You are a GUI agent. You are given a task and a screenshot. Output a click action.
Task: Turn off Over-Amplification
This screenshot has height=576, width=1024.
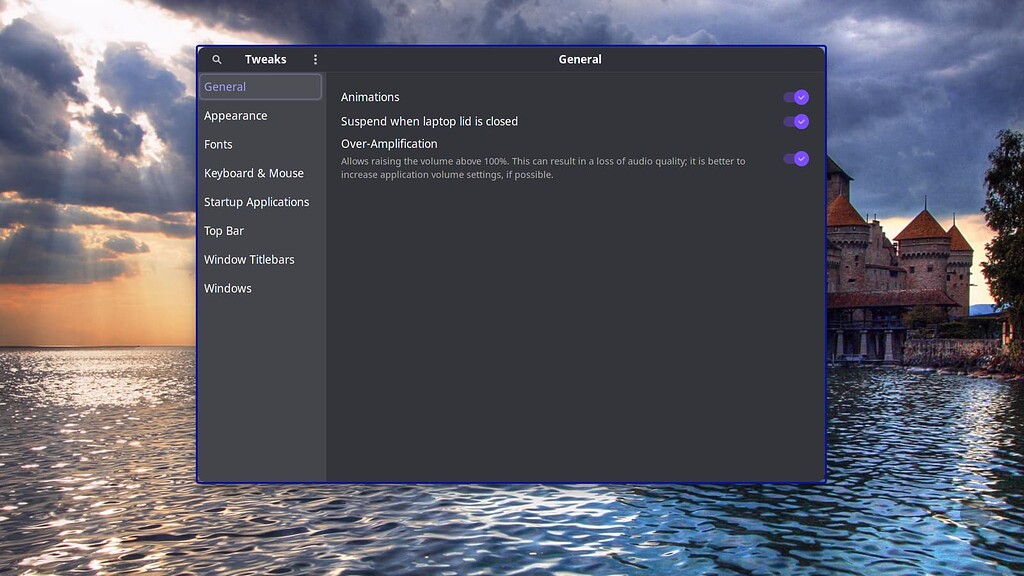[x=798, y=159]
